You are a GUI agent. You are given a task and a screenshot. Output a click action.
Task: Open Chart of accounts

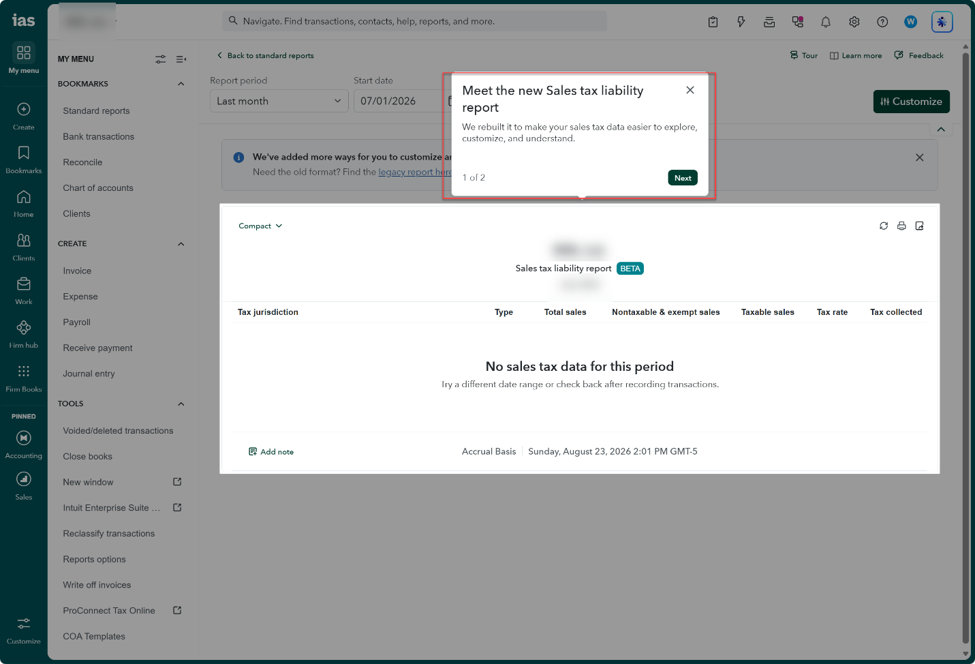click(x=98, y=188)
